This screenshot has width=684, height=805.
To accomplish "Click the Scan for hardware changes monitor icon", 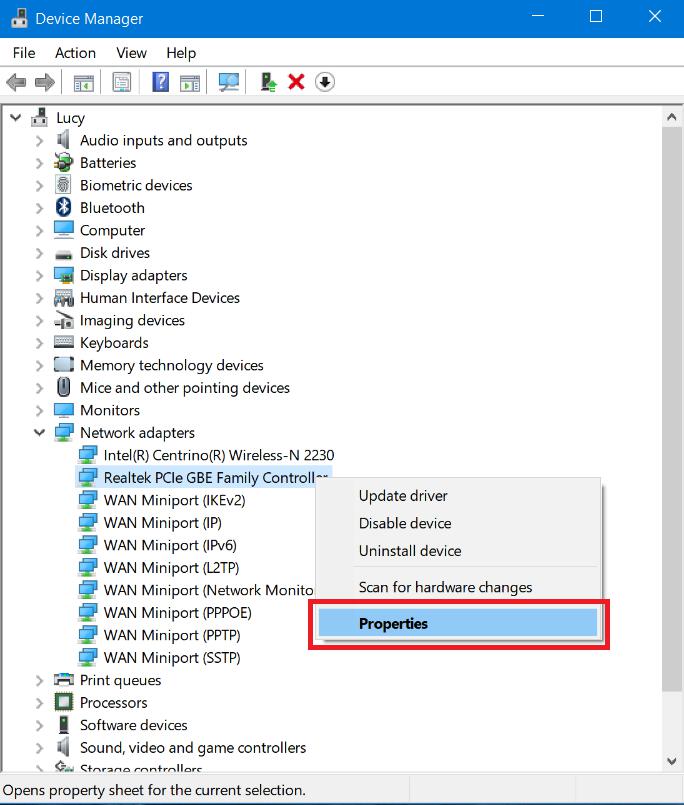I will coord(229,82).
